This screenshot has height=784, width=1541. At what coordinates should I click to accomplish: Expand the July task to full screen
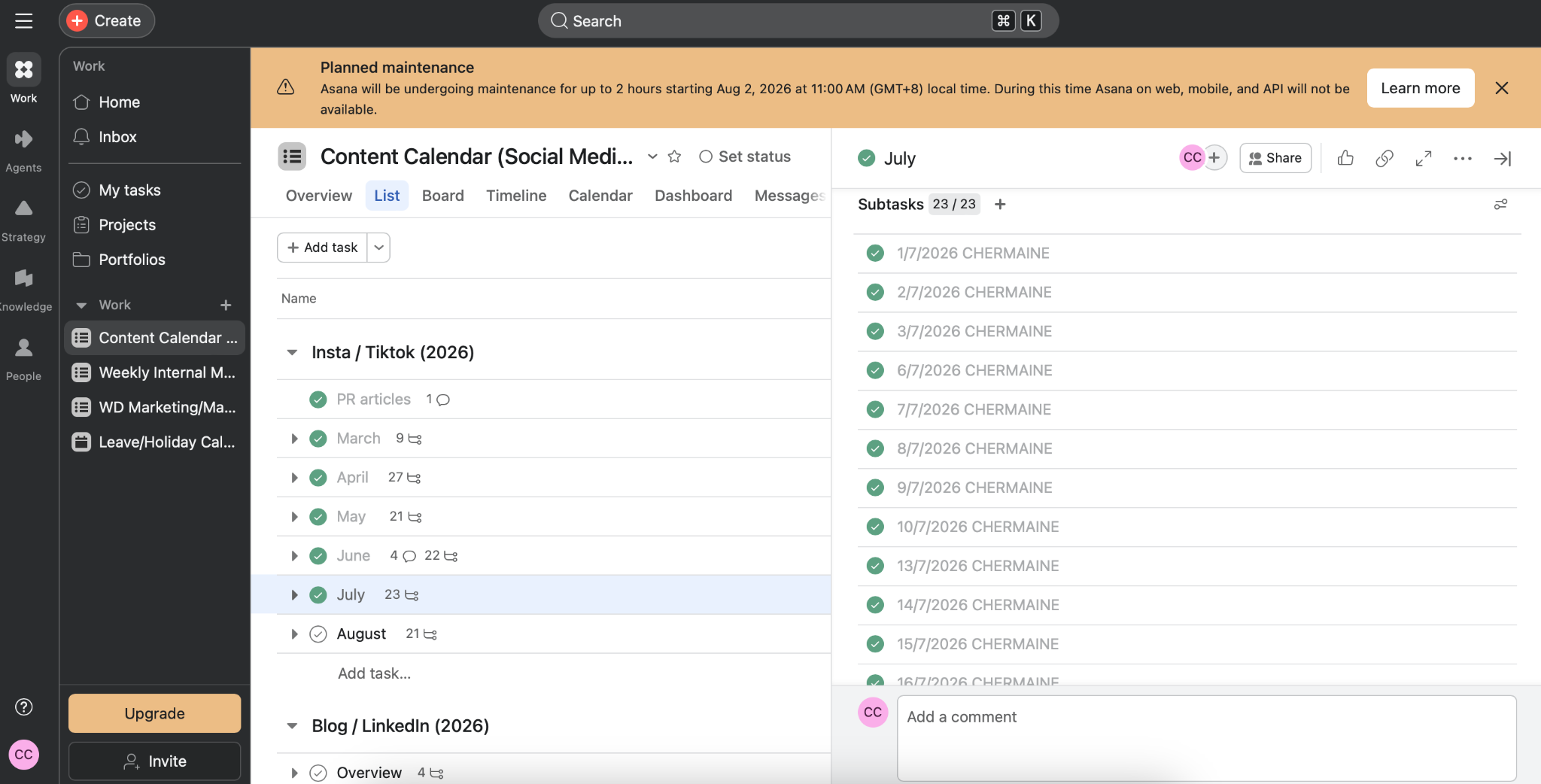click(x=1424, y=158)
